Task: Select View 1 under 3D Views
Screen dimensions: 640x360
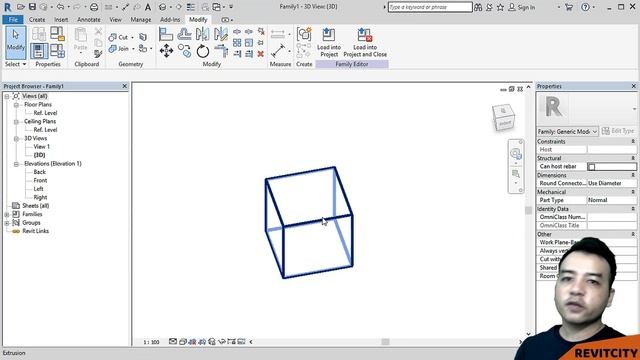Action: (41, 147)
